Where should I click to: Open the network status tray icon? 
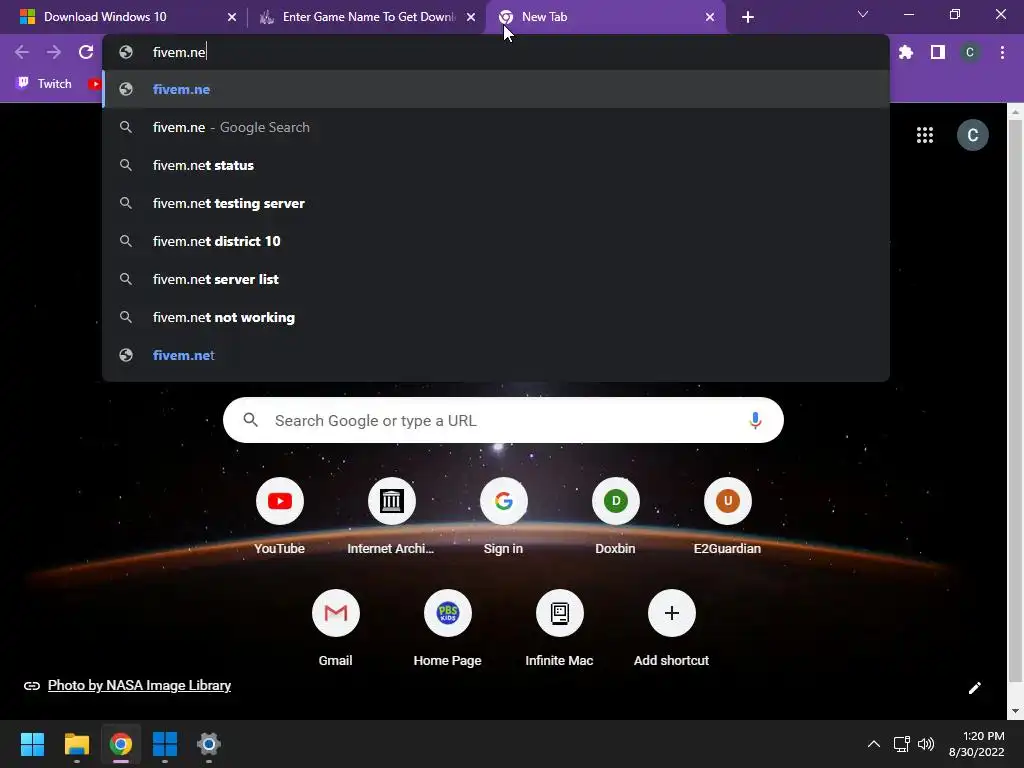pos(902,744)
